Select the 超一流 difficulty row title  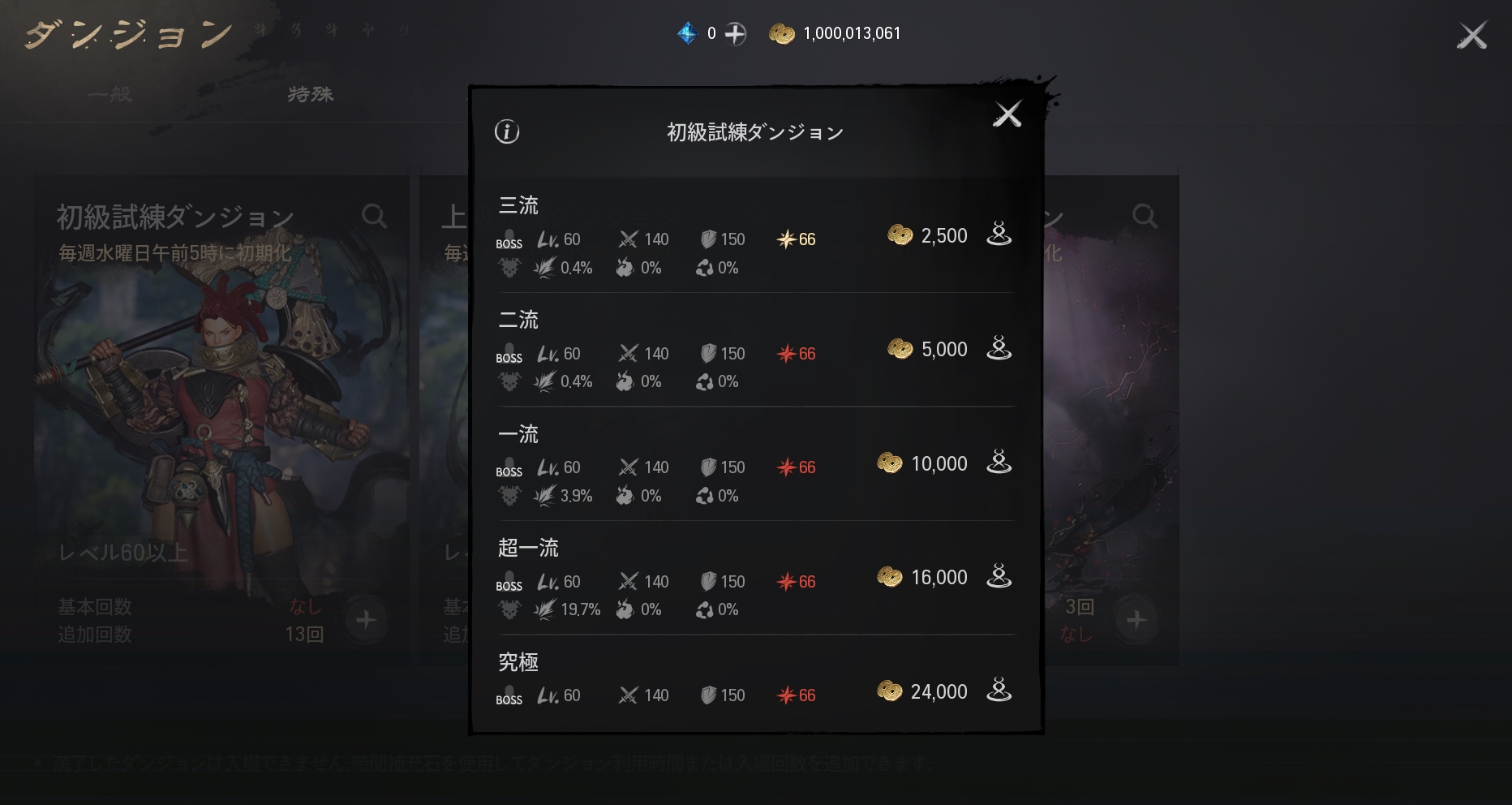(528, 548)
